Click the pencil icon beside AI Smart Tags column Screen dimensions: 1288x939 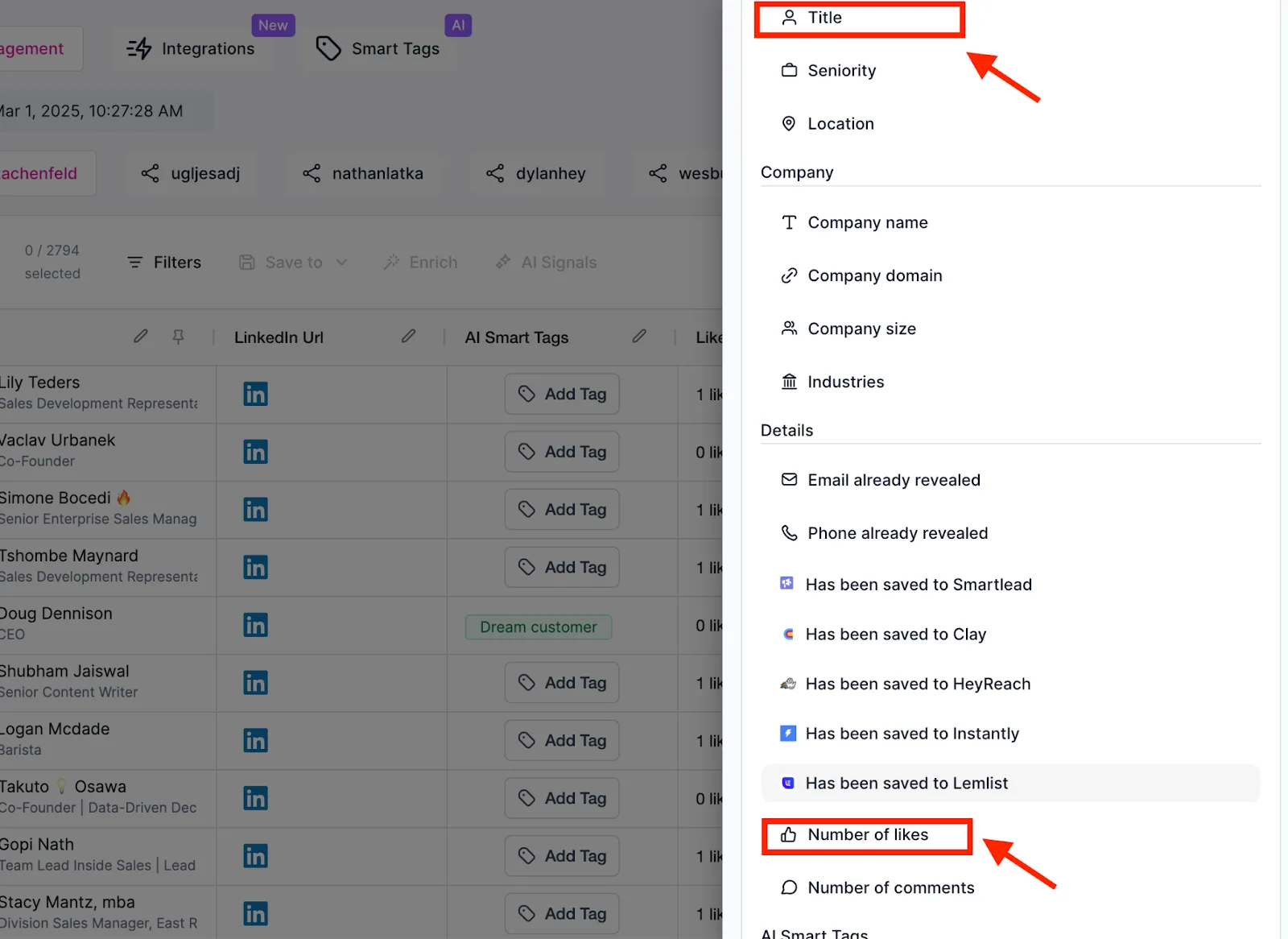coord(639,336)
